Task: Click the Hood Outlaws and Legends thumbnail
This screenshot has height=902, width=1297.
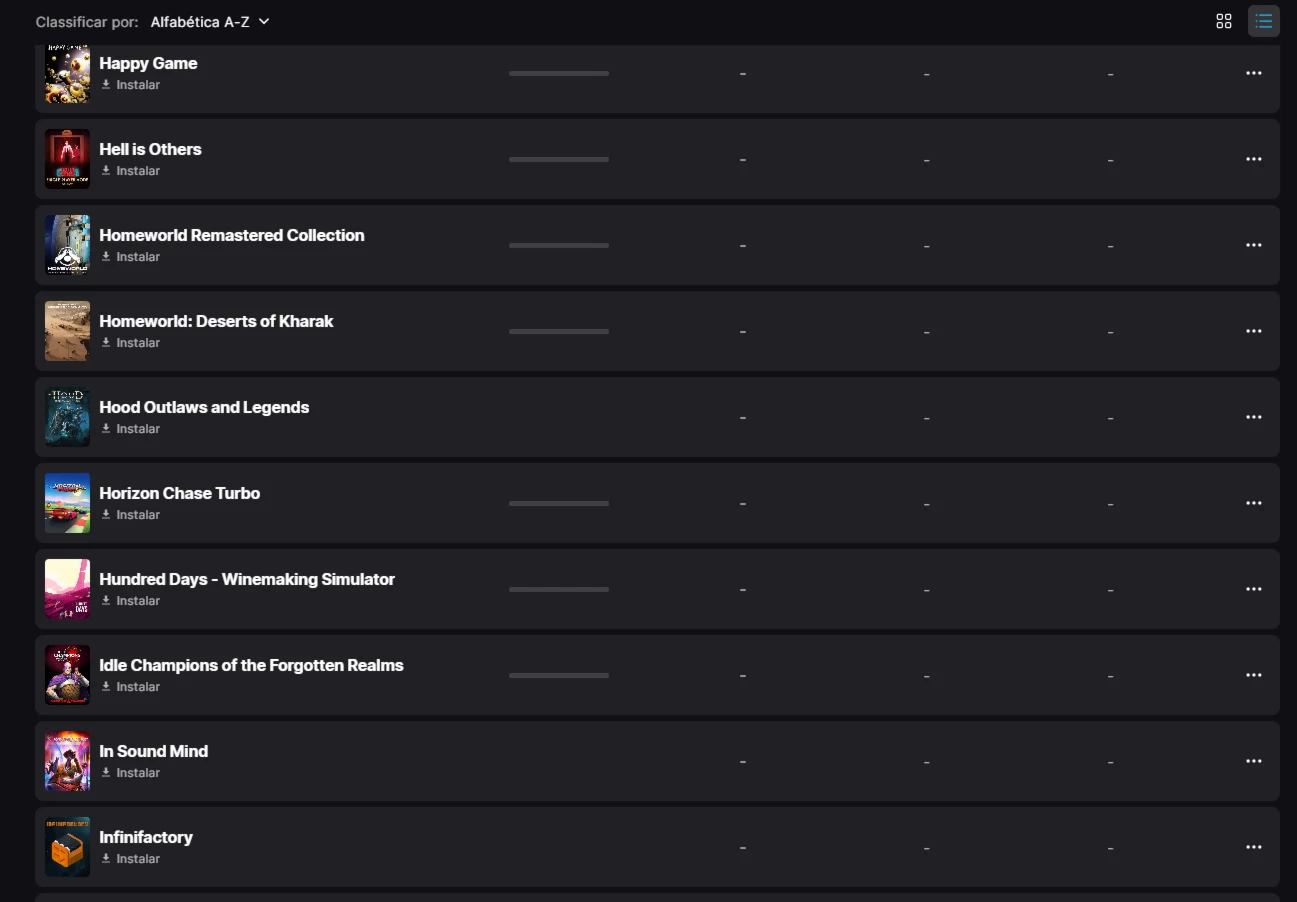Action: (x=67, y=417)
